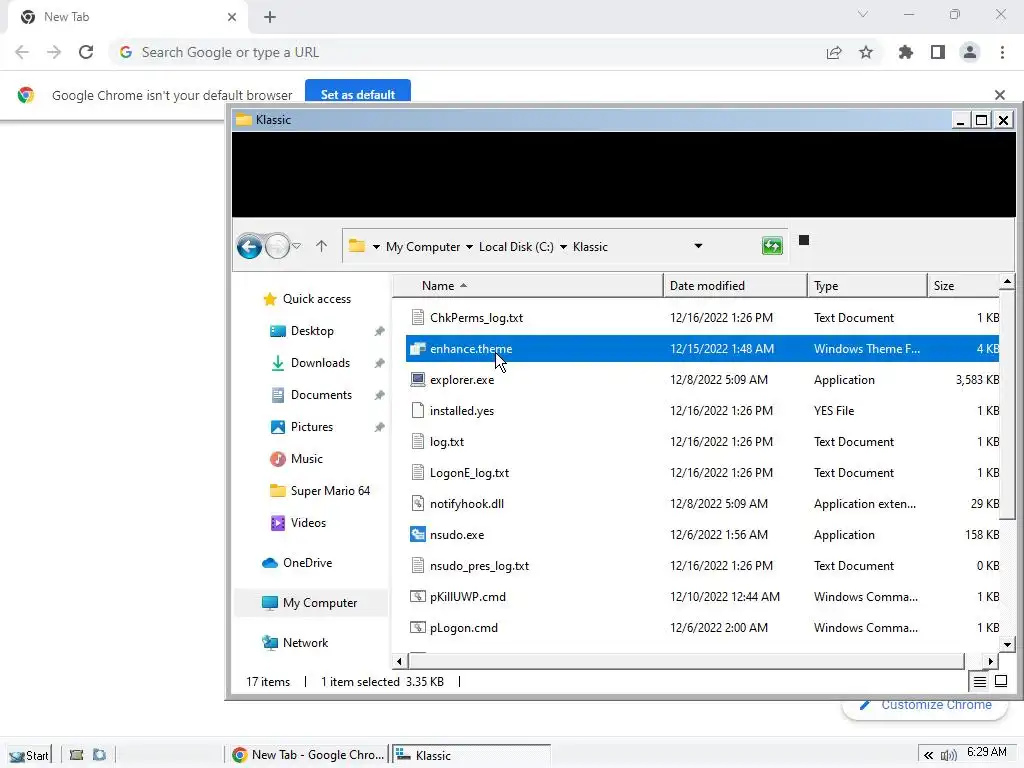This screenshot has width=1024, height=768.
Task: Open Videos in the navigation pane
Action: tap(308, 523)
